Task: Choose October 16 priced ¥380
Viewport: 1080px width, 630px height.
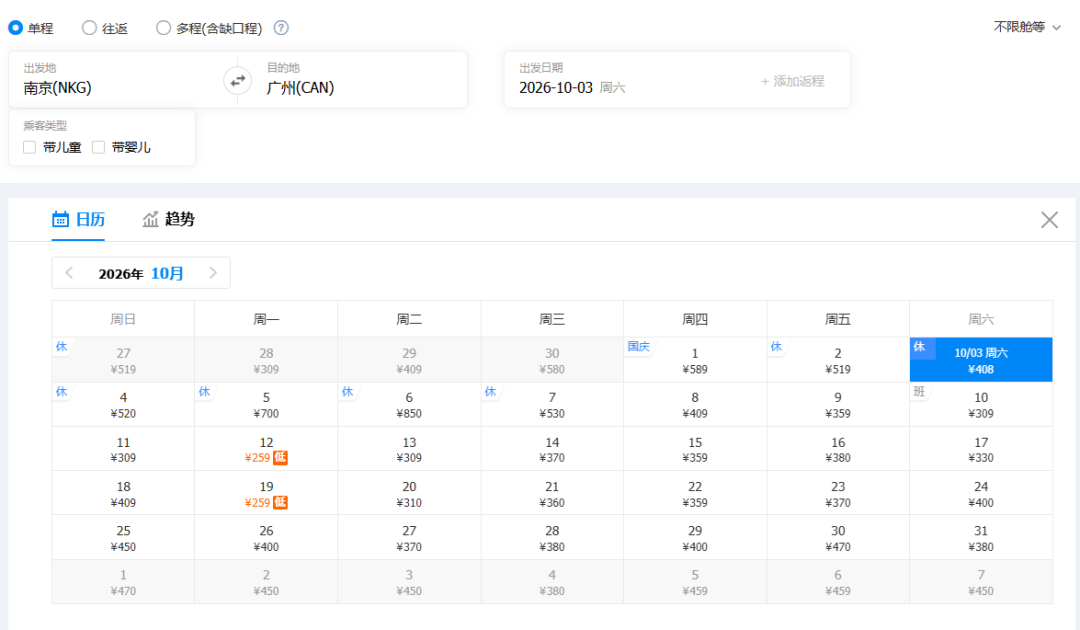Action: (x=838, y=449)
